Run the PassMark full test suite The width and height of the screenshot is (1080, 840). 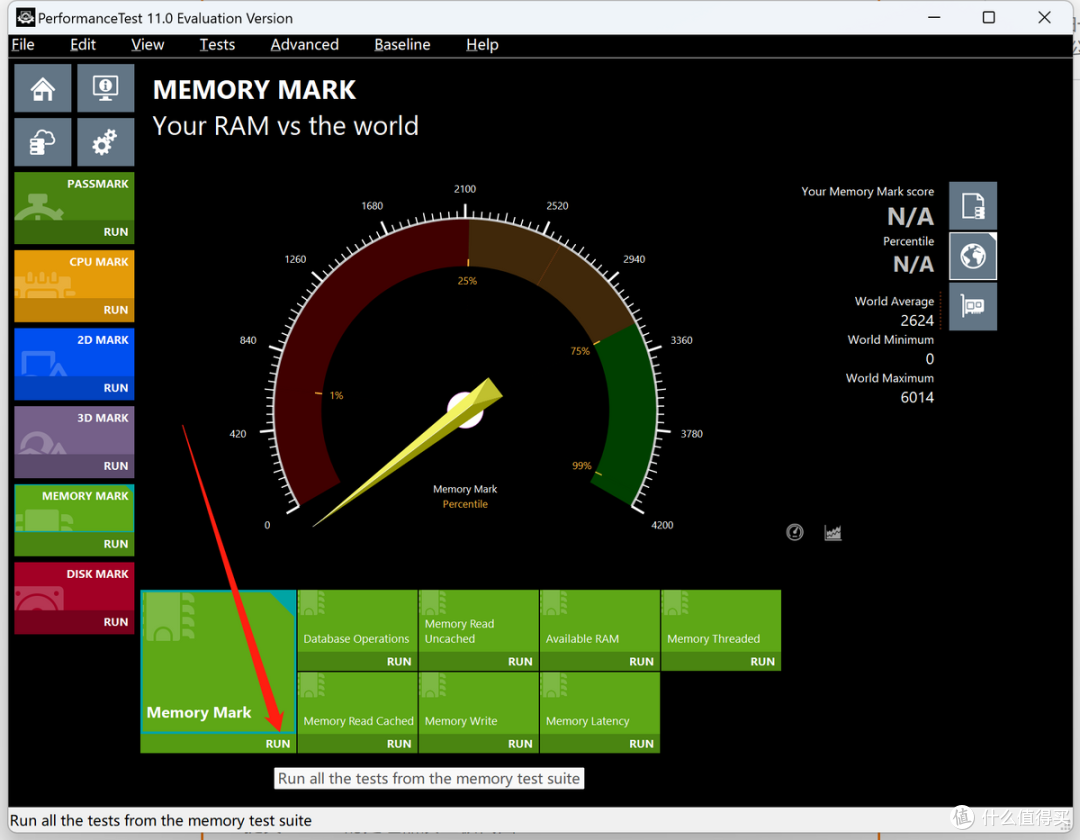click(116, 232)
